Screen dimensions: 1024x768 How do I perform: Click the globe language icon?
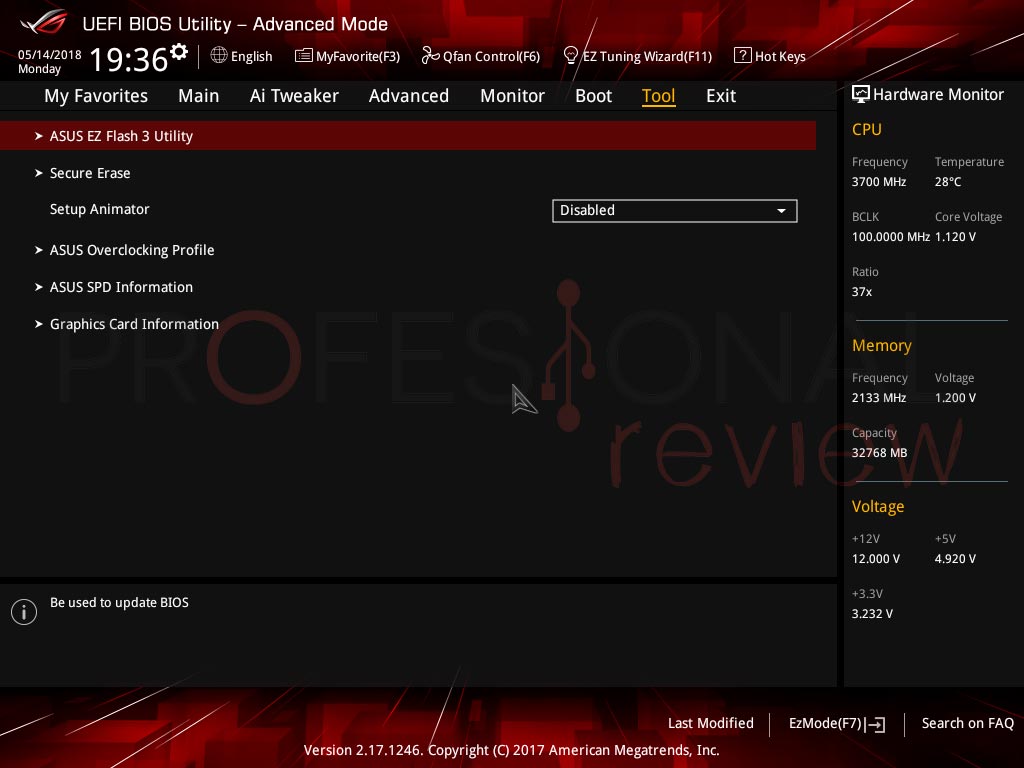coord(219,55)
